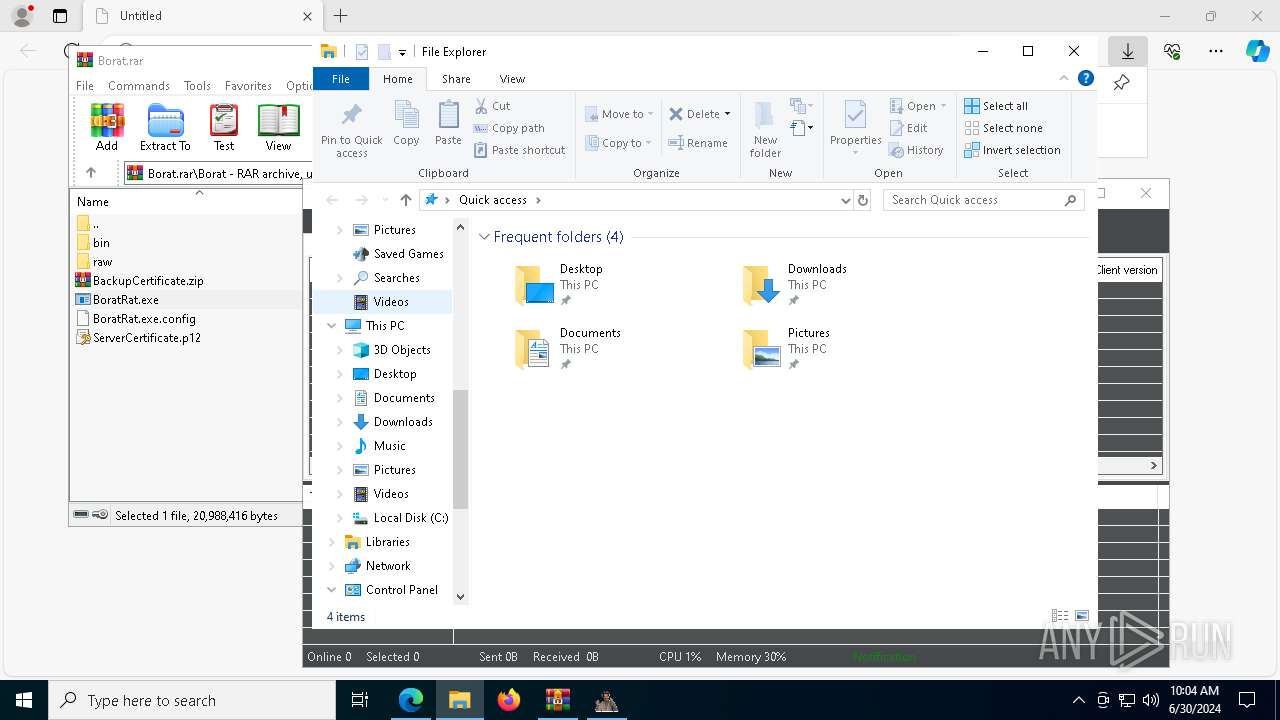1280x720 pixels.
Task: Switch to the Home ribbon tab
Action: (398, 79)
